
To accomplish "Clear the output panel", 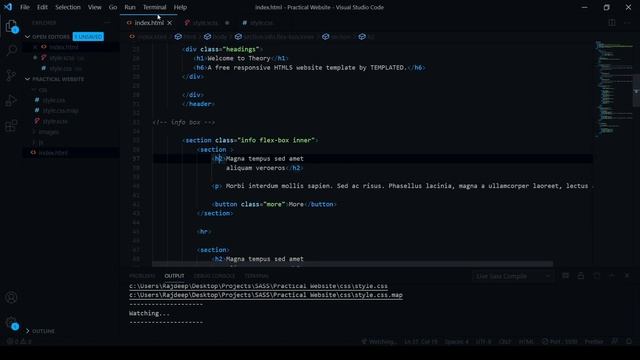I will (565, 276).
